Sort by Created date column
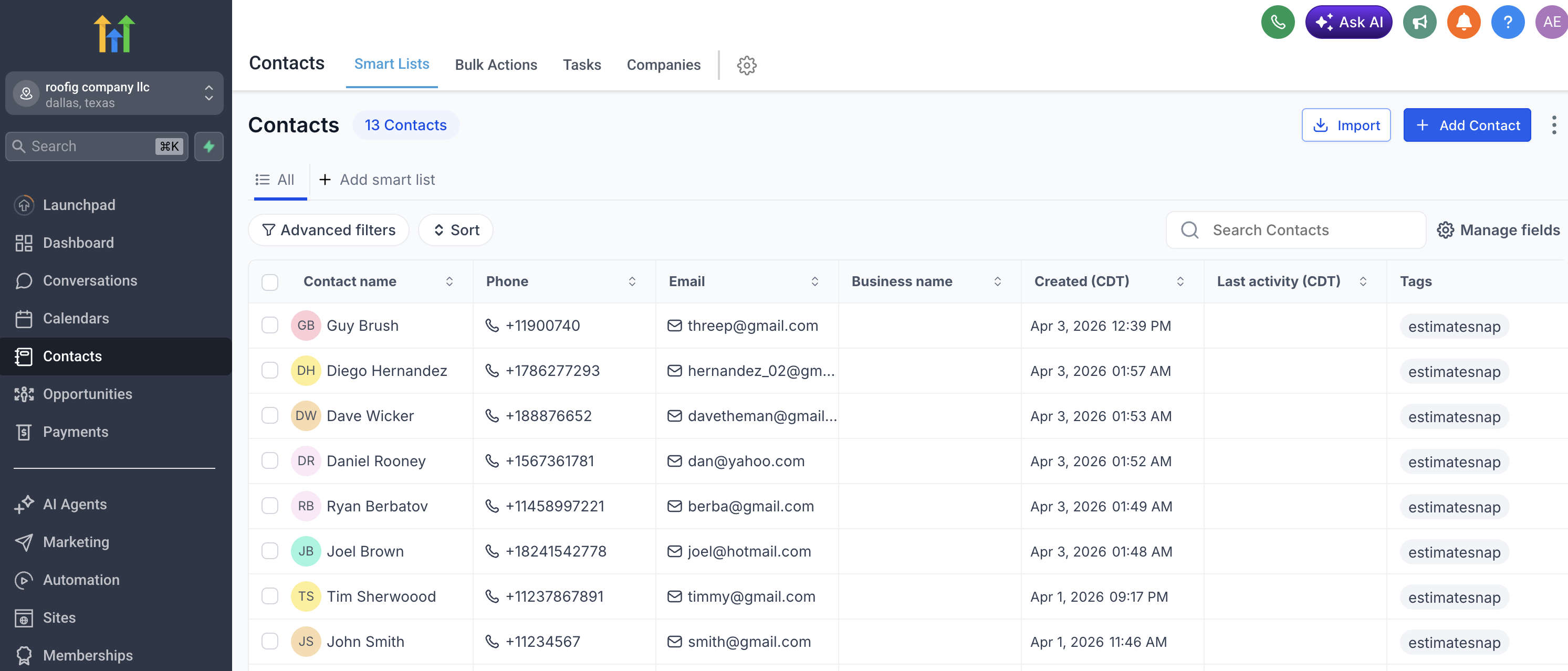The height and width of the screenshot is (671, 1568). coord(1180,281)
